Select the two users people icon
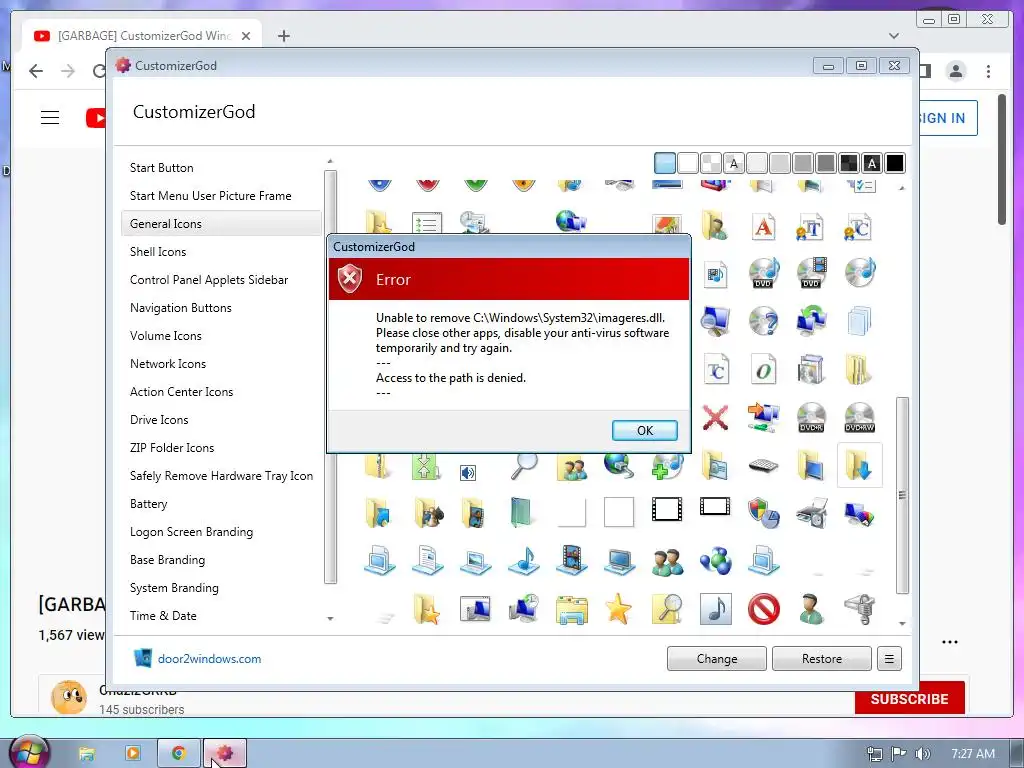The image size is (1024, 768). [667, 561]
